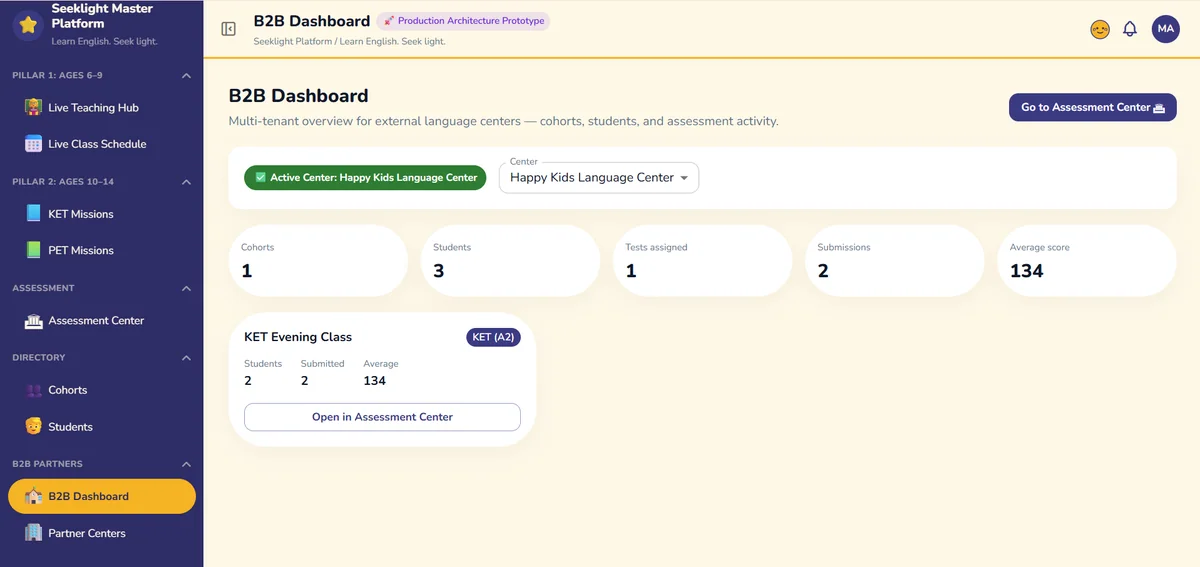The image size is (1200, 567).
Task: Collapse the B2B Partners section
Action: tap(186, 464)
